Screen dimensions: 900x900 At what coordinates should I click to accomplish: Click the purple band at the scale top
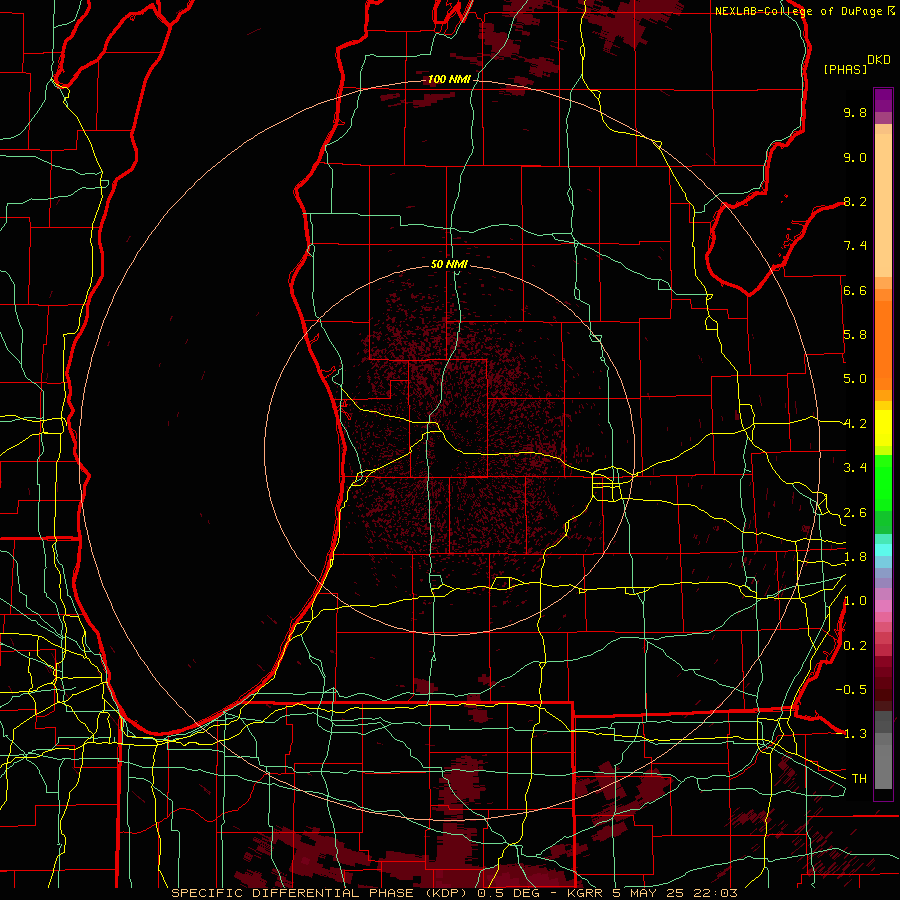tap(883, 100)
